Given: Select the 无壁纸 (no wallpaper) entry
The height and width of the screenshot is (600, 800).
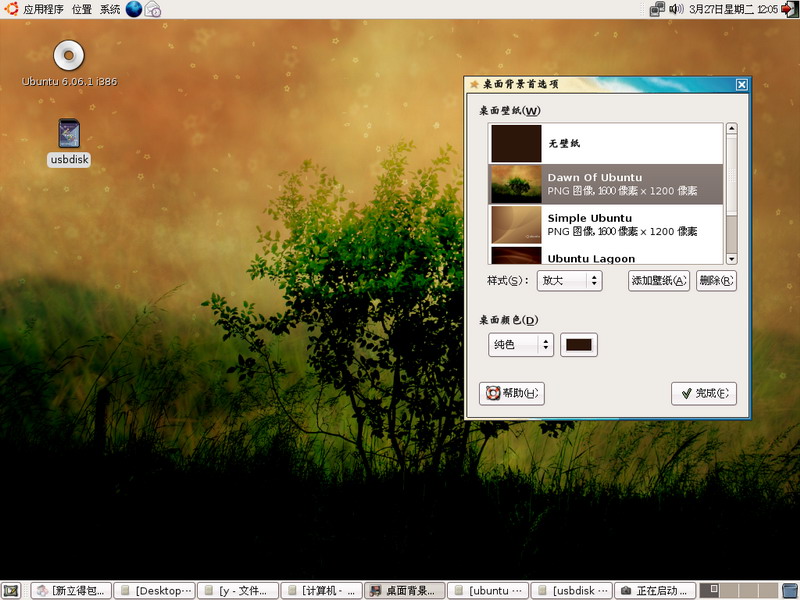Looking at the screenshot, I should click(606, 144).
